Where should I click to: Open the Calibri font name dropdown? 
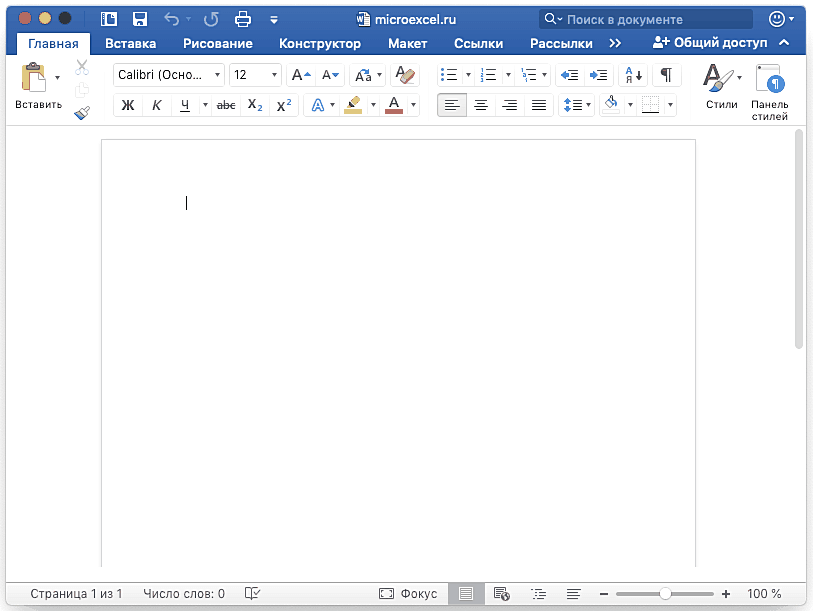click(x=168, y=75)
